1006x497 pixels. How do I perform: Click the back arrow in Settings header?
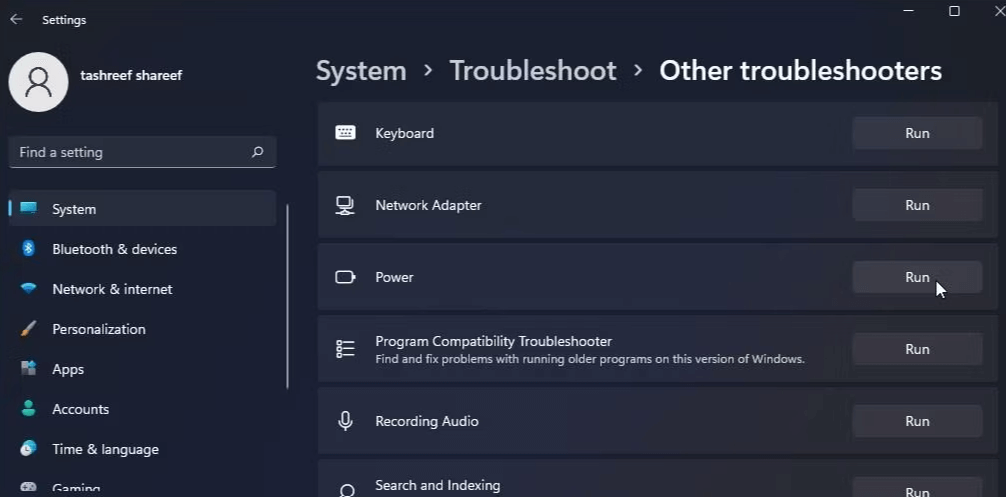tap(16, 19)
